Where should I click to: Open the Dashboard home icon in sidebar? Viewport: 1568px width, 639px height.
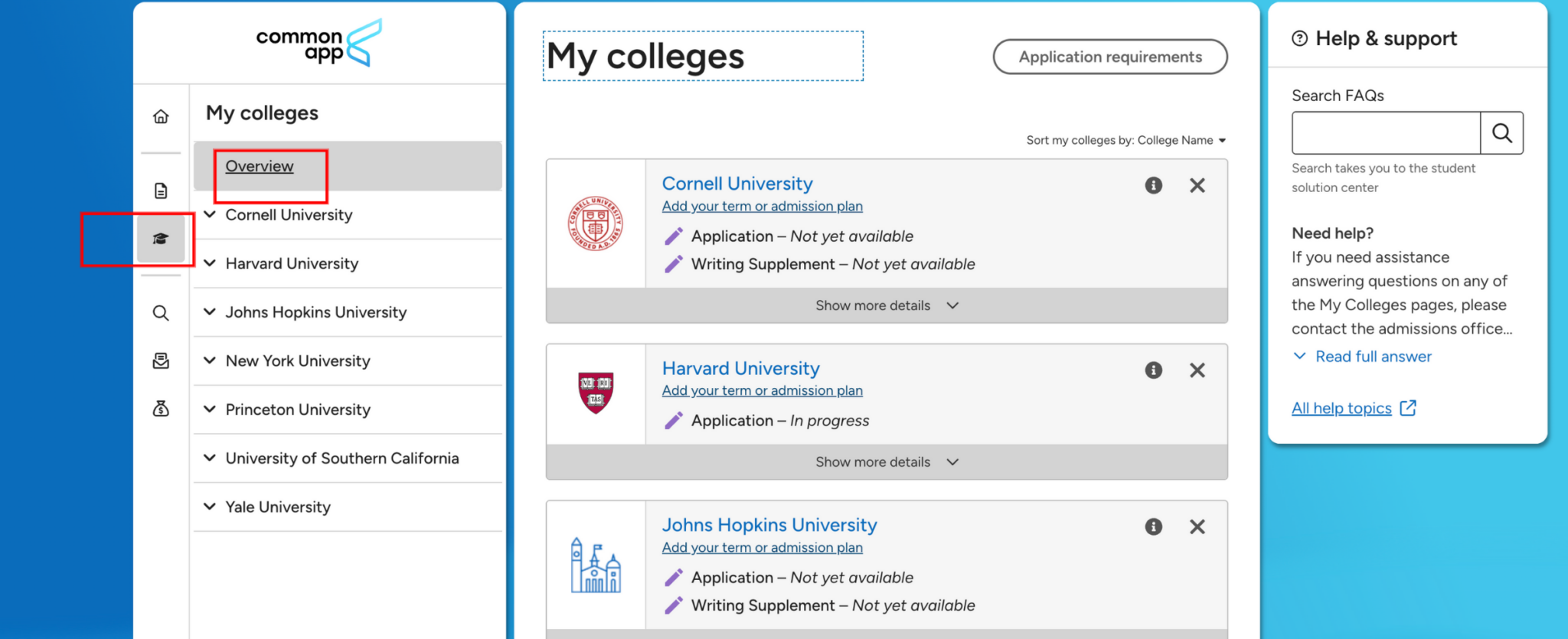tap(161, 116)
